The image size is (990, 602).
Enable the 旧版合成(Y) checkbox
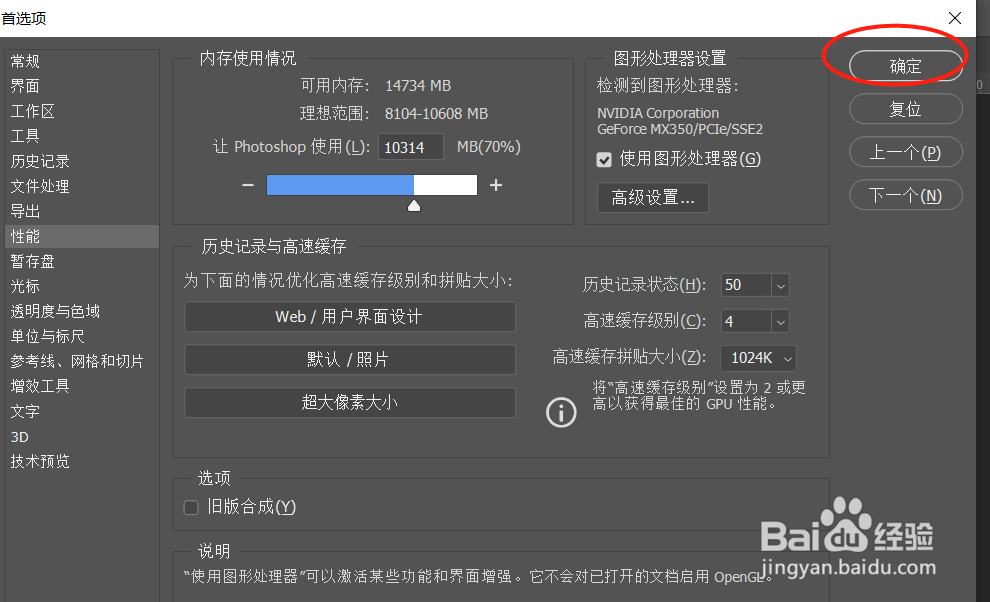coord(191,507)
